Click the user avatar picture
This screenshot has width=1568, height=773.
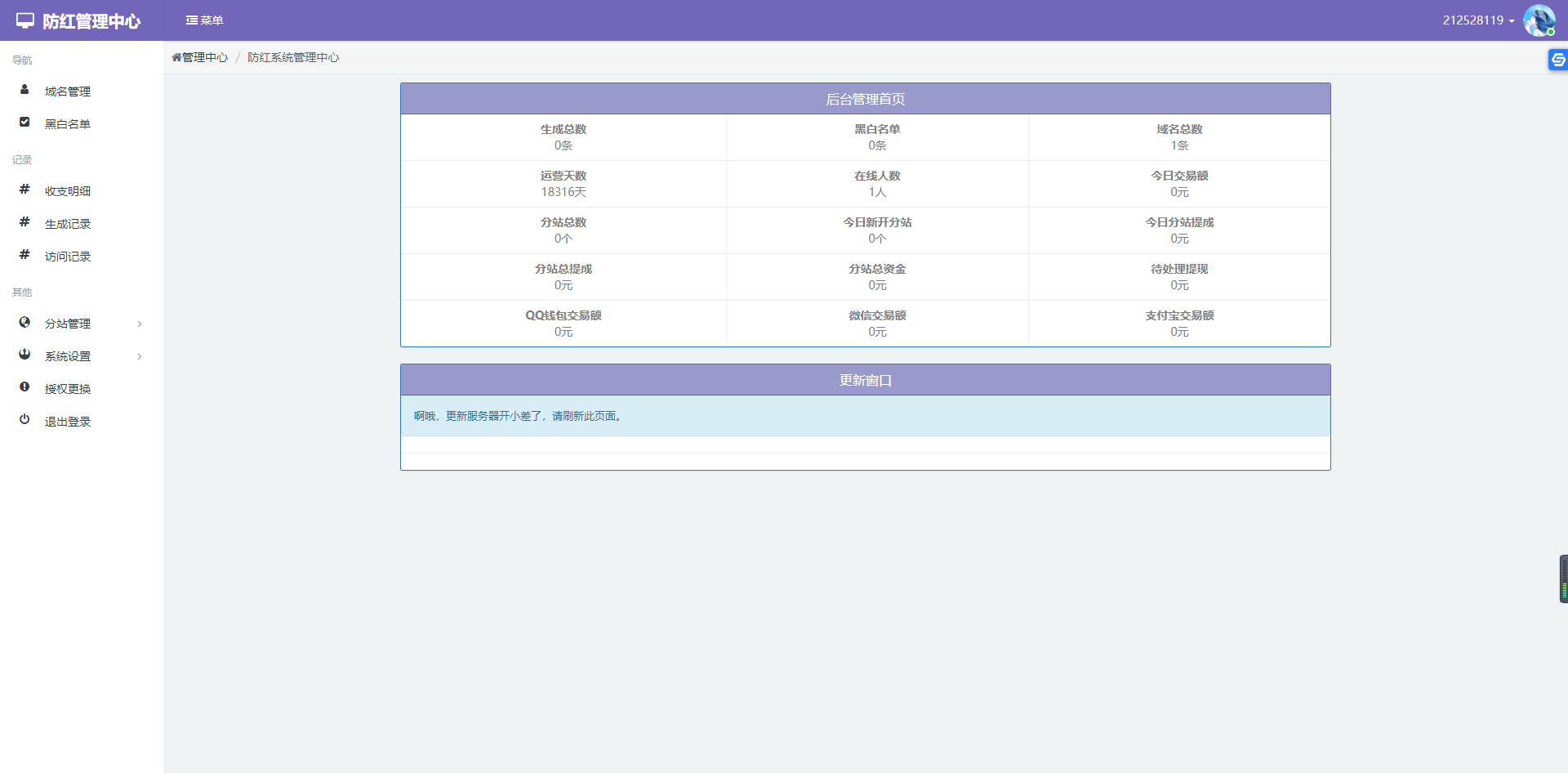(1539, 20)
